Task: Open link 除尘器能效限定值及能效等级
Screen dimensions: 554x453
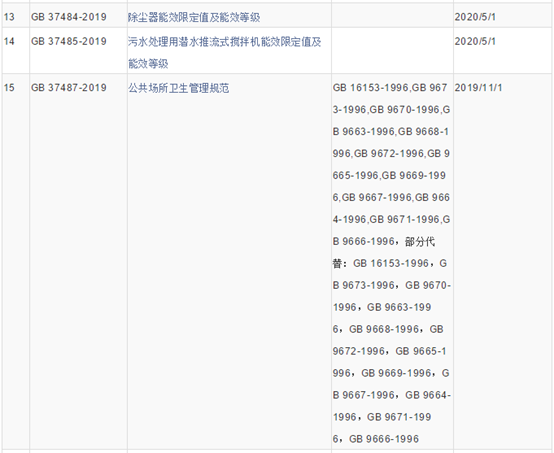Action: [x=194, y=17]
